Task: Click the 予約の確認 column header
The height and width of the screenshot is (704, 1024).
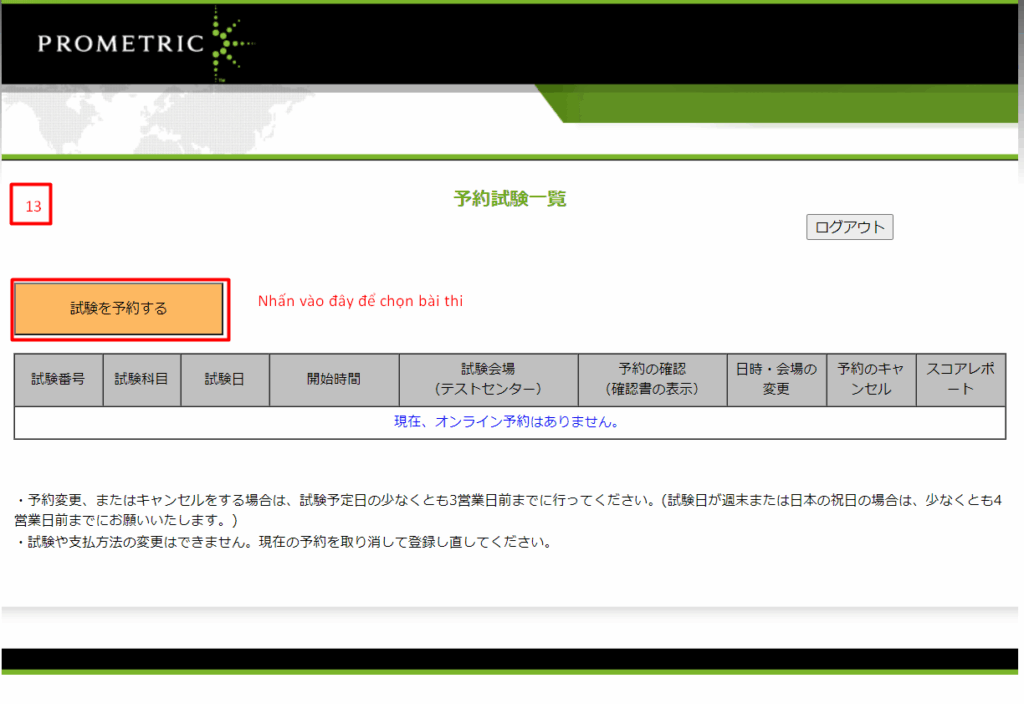Action: pyautogui.click(x=652, y=379)
